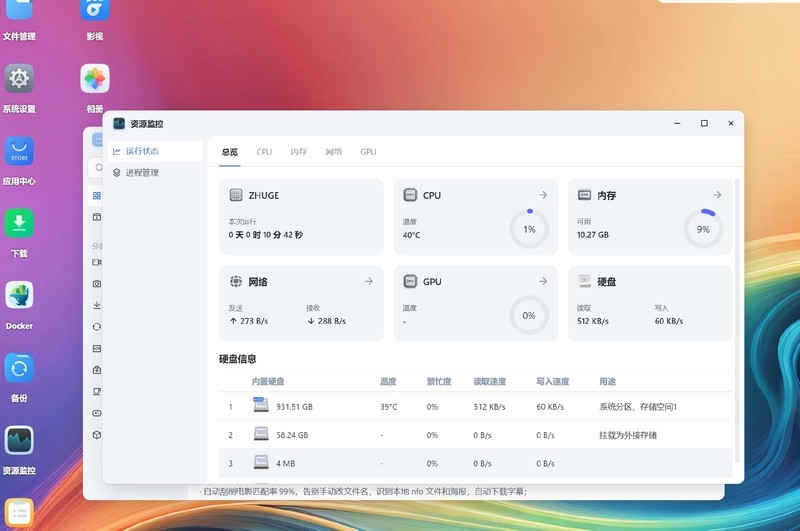Click the CPU card chip icon
This screenshot has height=531, width=800.
(410, 195)
